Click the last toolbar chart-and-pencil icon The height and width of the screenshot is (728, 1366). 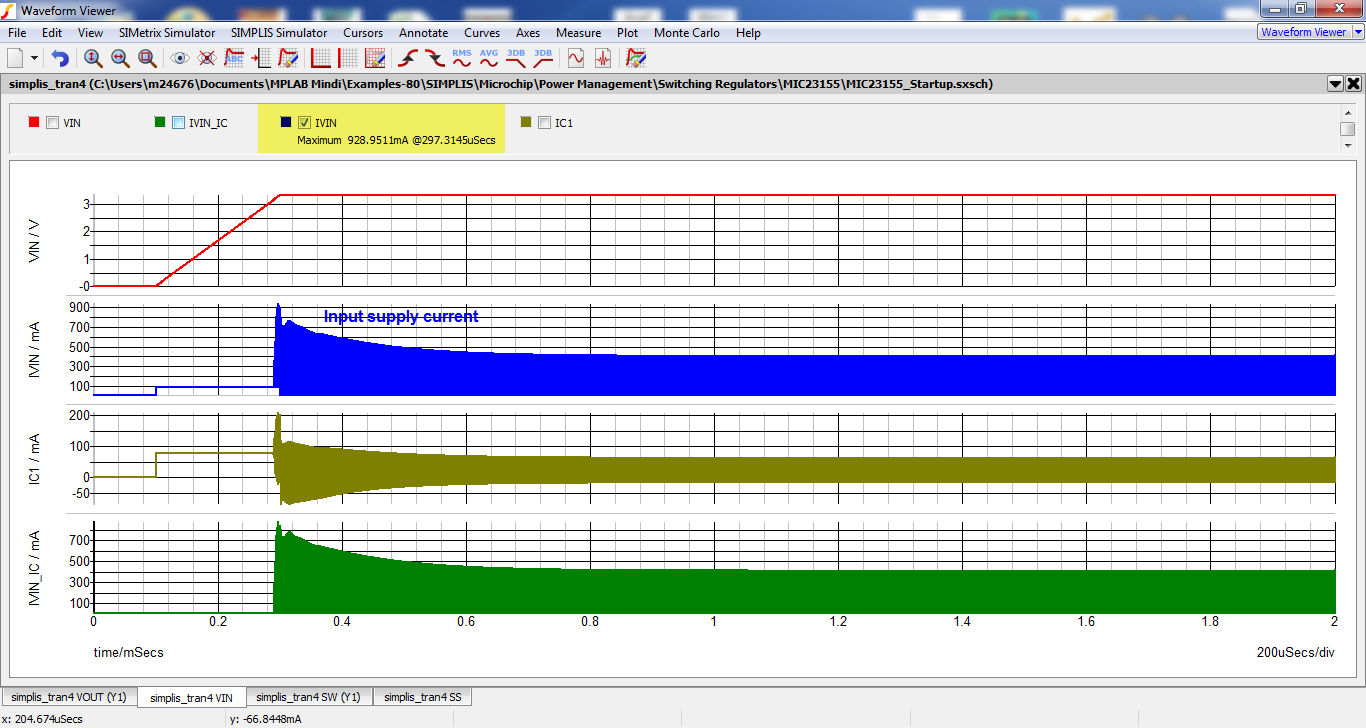point(636,58)
